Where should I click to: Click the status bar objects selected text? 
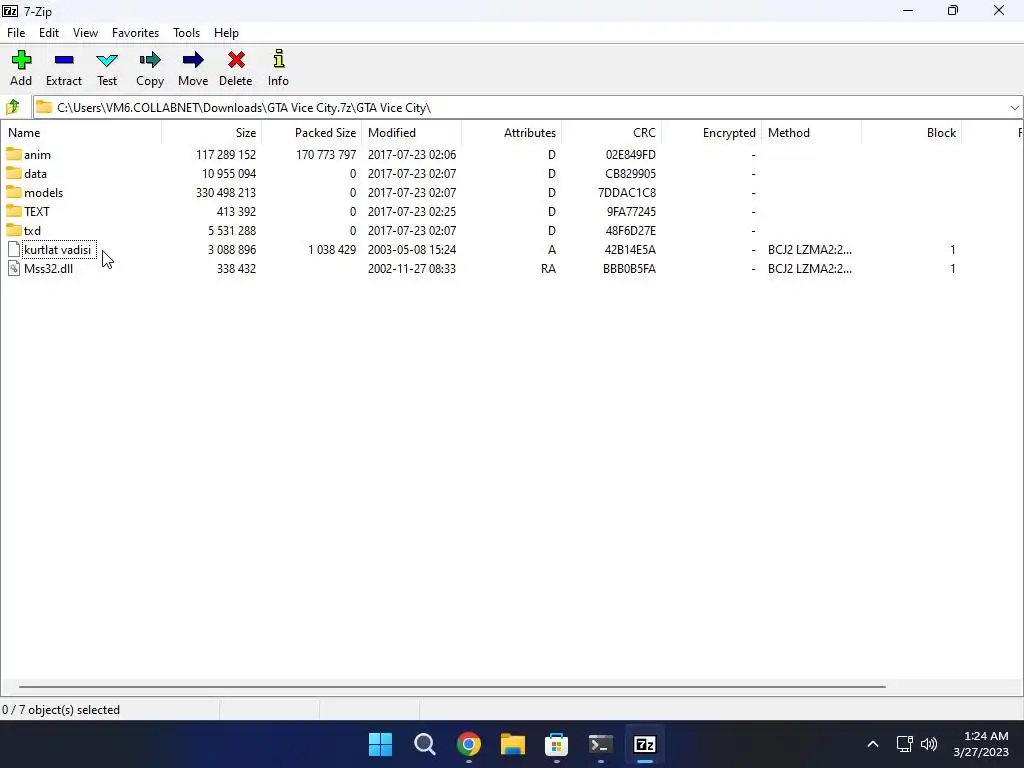(x=61, y=710)
